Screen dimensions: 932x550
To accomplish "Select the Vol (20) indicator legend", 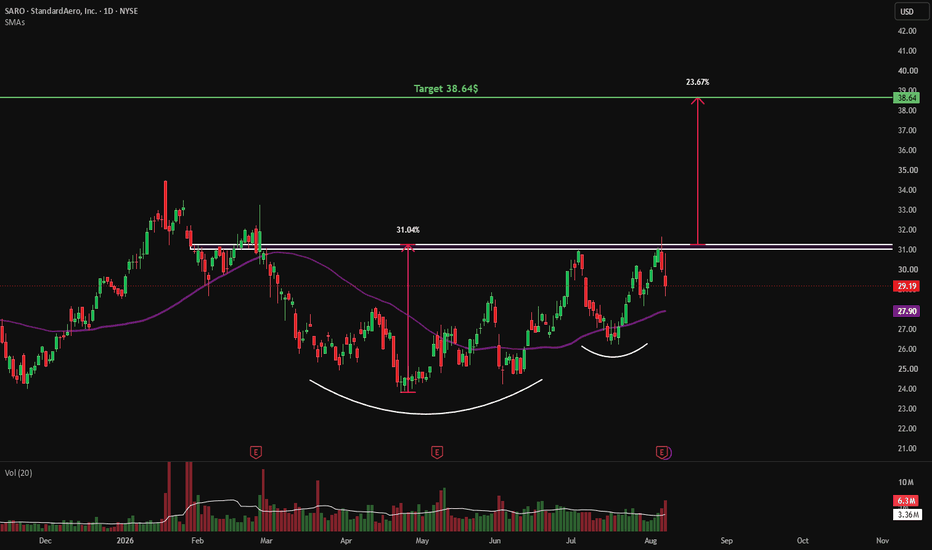I will point(18,473).
